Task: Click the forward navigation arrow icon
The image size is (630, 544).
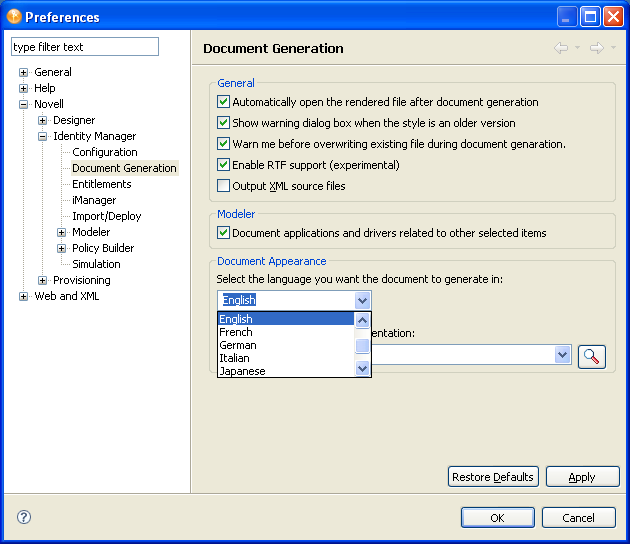Action: 596,48
